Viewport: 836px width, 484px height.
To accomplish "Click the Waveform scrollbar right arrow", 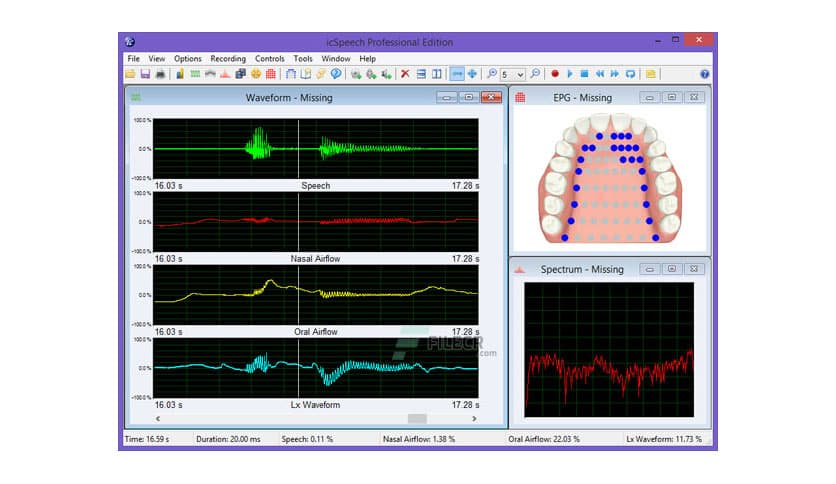I will point(474,418).
